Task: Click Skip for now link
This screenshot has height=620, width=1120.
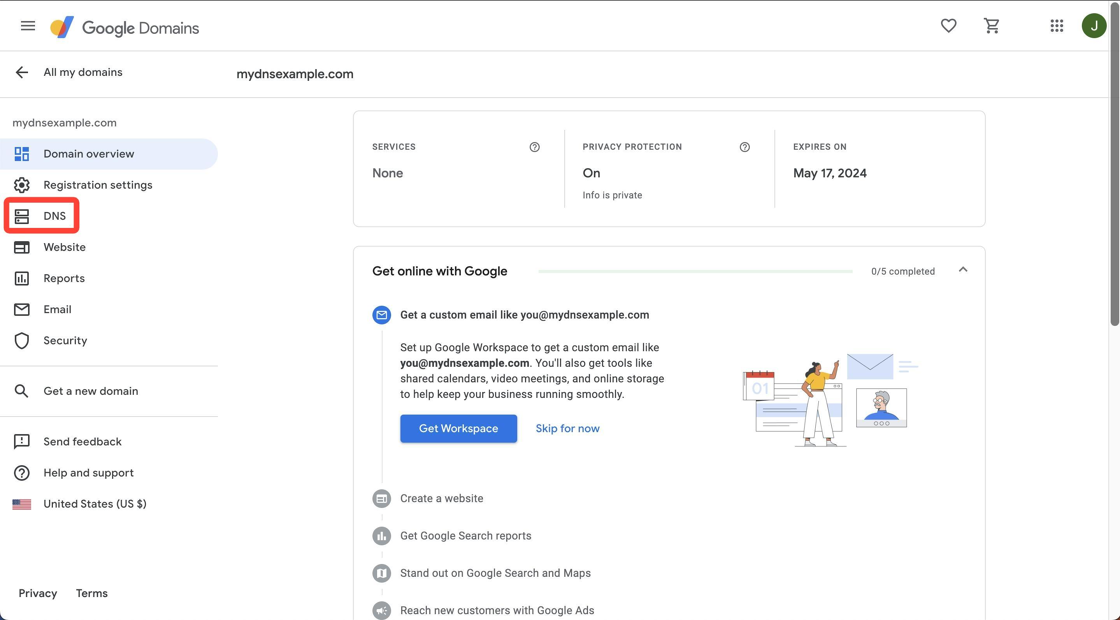Action: (568, 429)
